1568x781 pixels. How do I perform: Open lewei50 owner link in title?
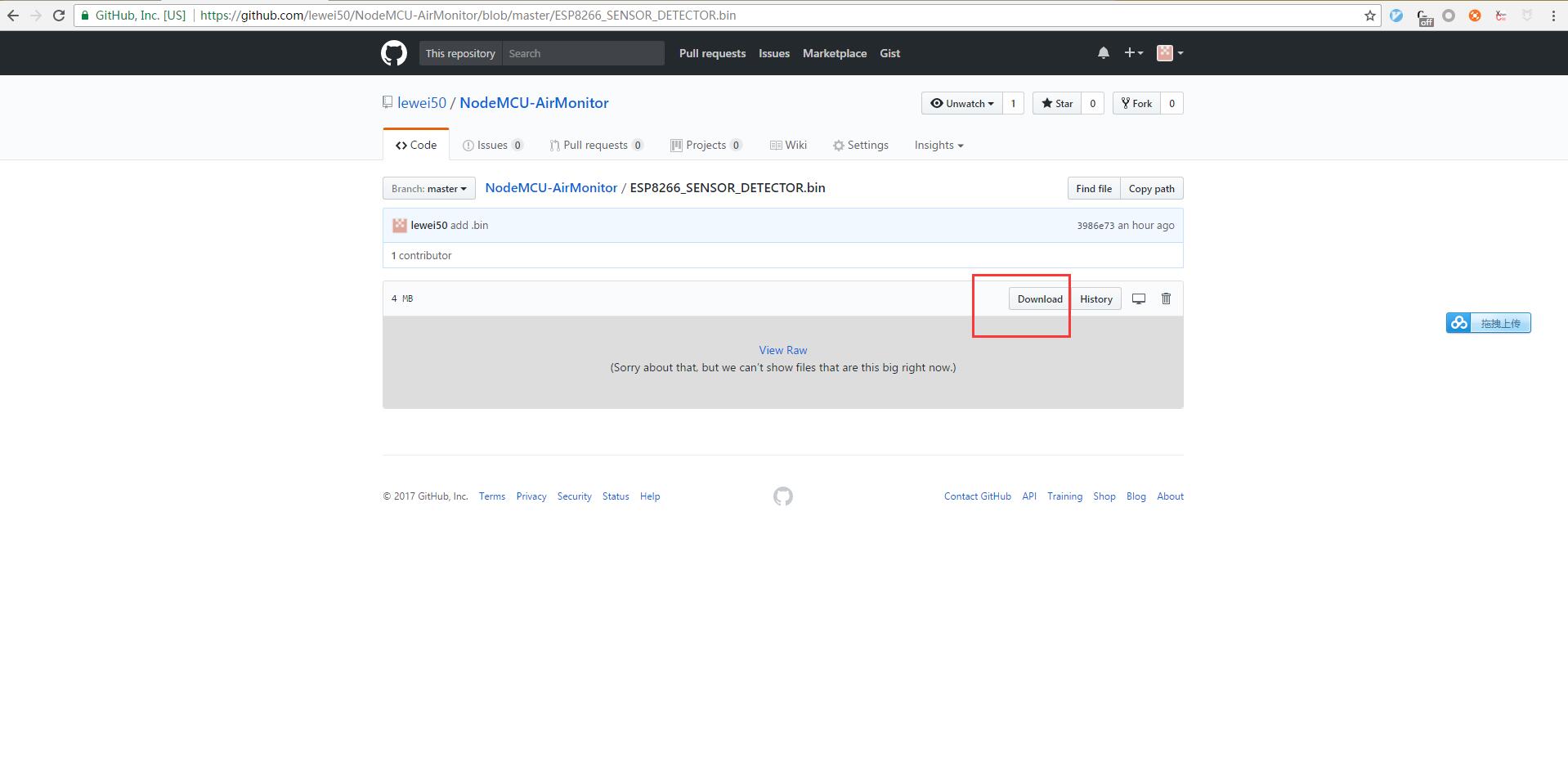click(421, 103)
